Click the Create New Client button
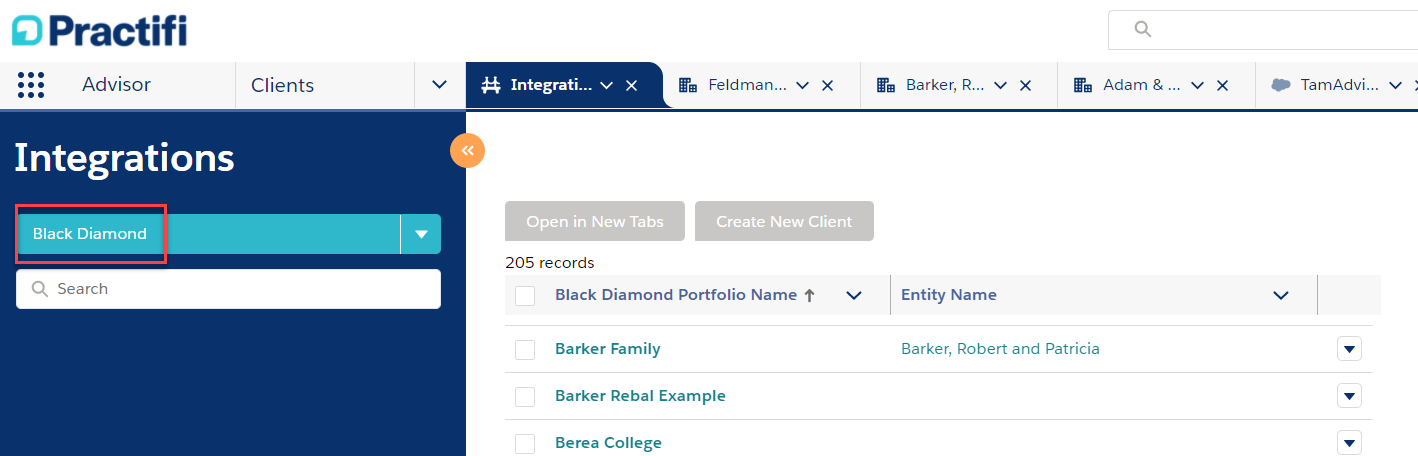The image size is (1418, 456). click(784, 221)
